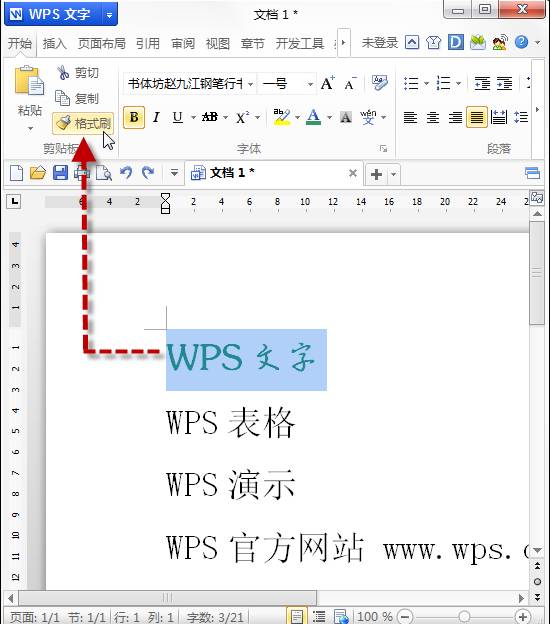Switch to the 引用 ribbon tab
This screenshot has height=624, width=550.
[x=148, y=43]
